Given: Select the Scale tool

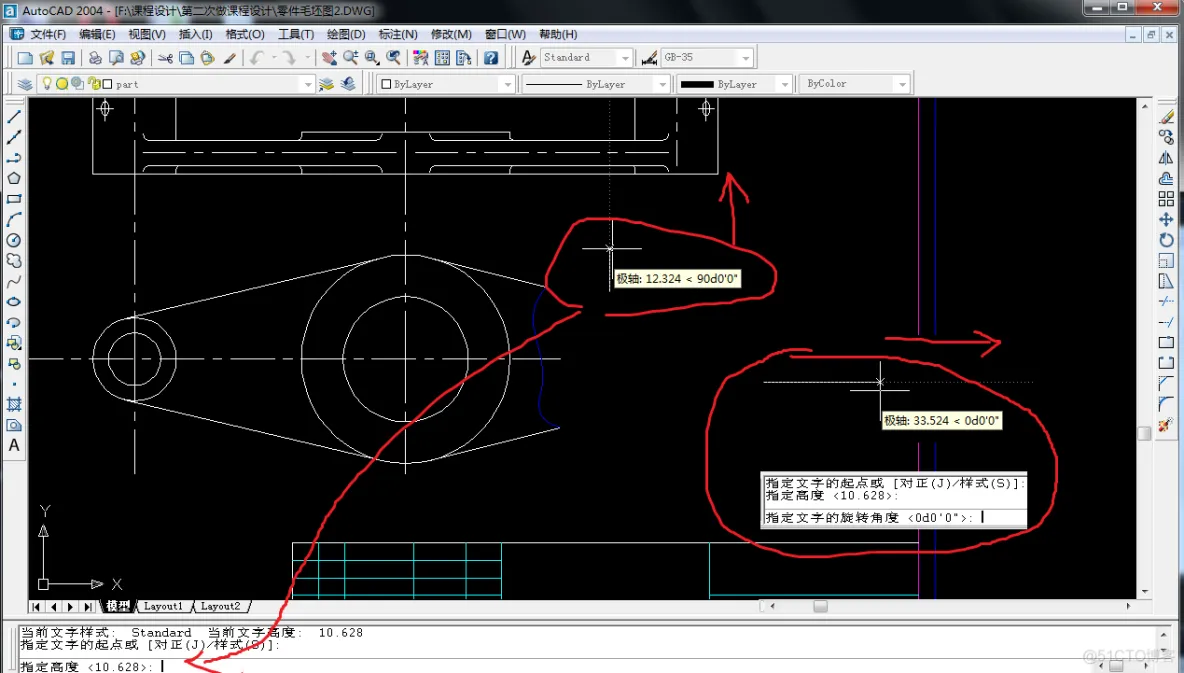Looking at the screenshot, I should [1167, 261].
